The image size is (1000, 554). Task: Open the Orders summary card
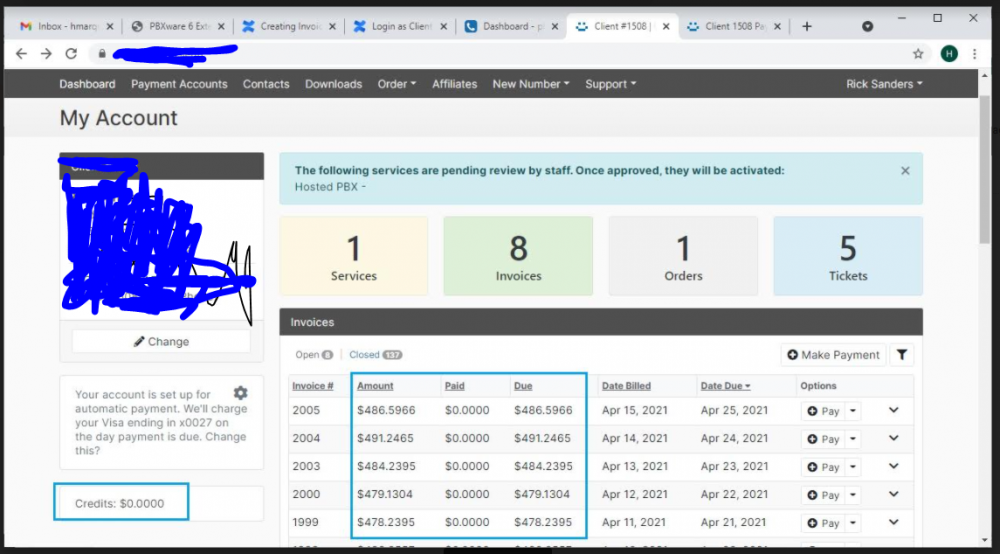point(683,256)
